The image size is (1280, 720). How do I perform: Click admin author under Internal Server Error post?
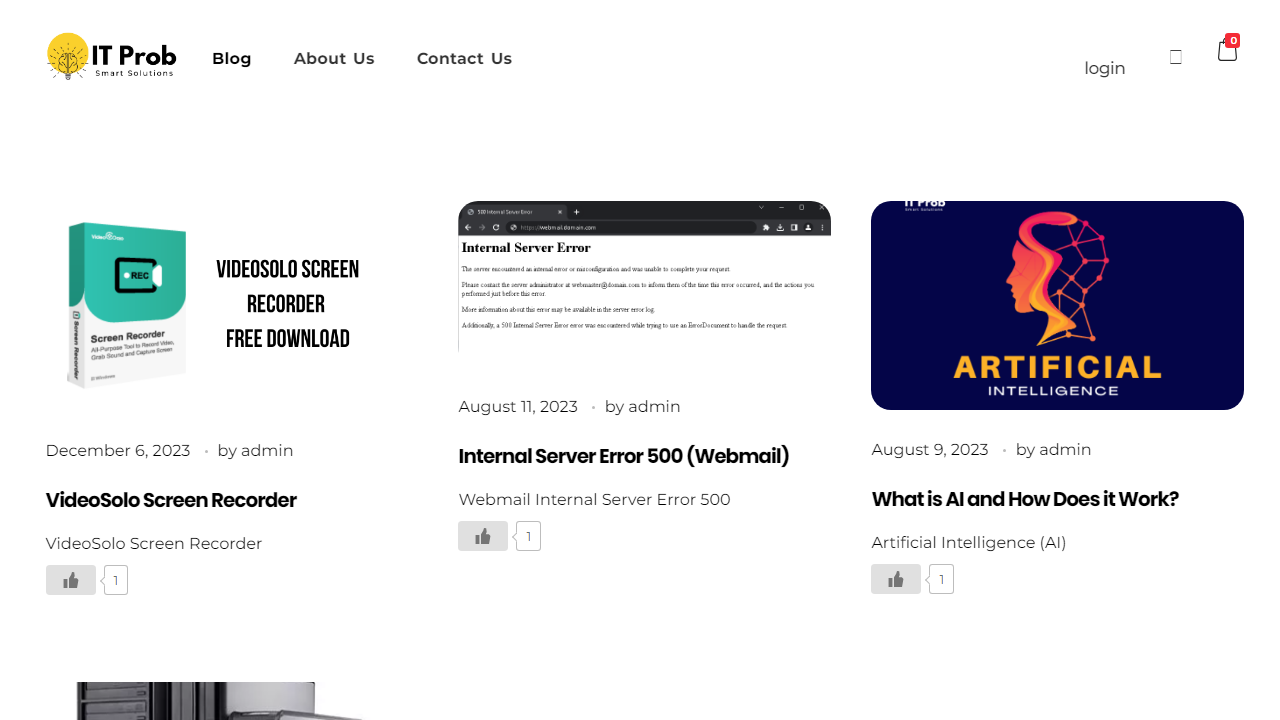[x=654, y=406]
